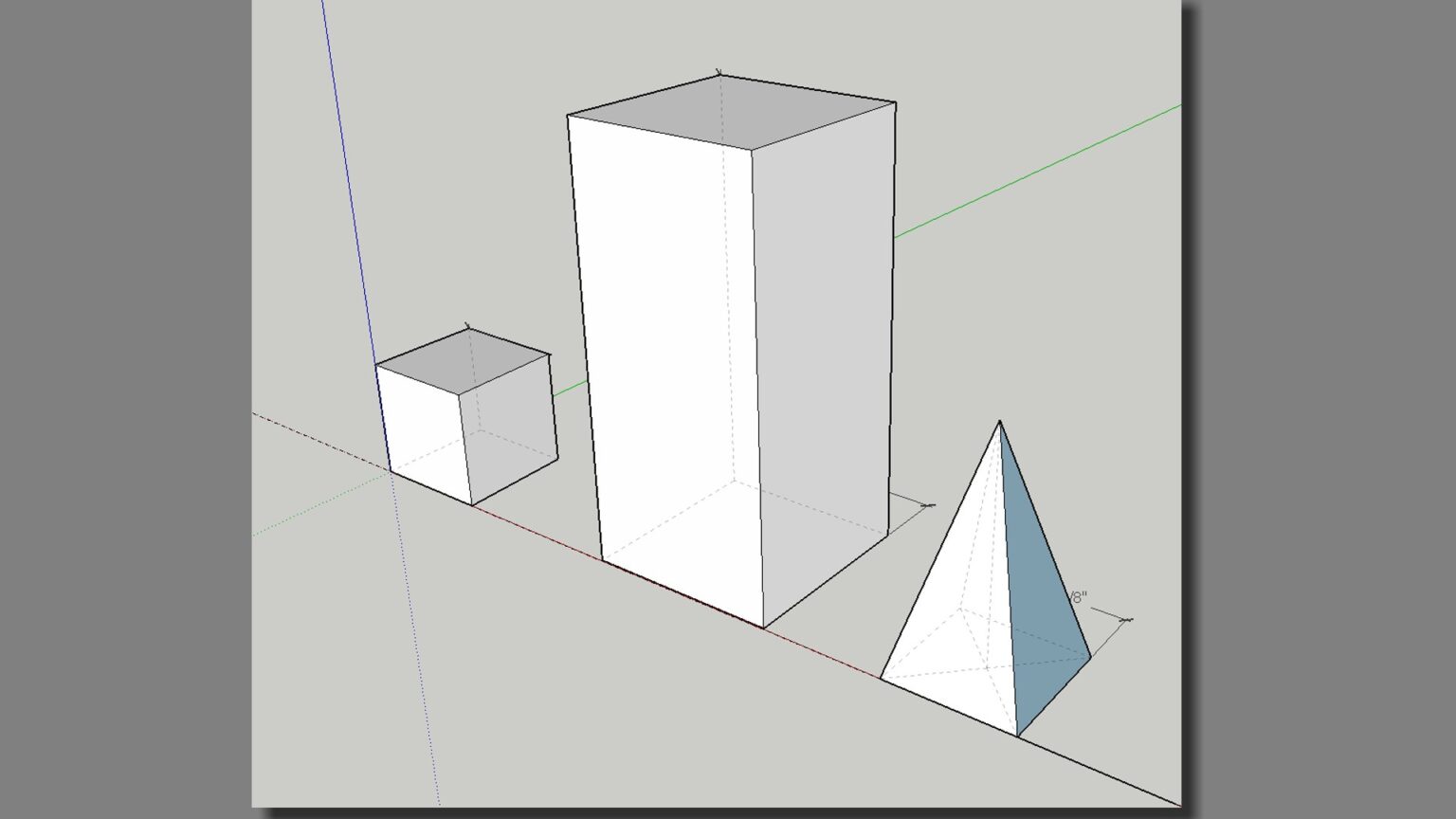Click the pyramid's apex point
This screenshot has height=819, width=1456.
[999, 422]
